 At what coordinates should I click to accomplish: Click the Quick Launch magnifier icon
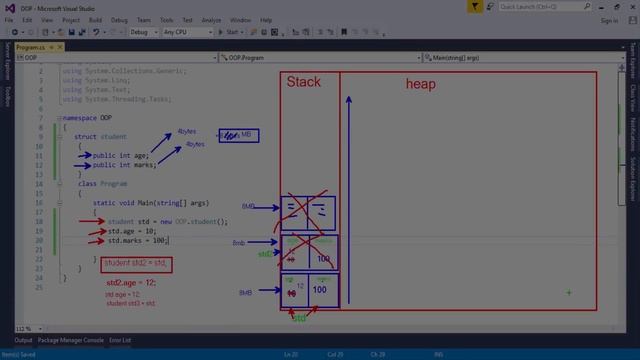tap(587, 7)
